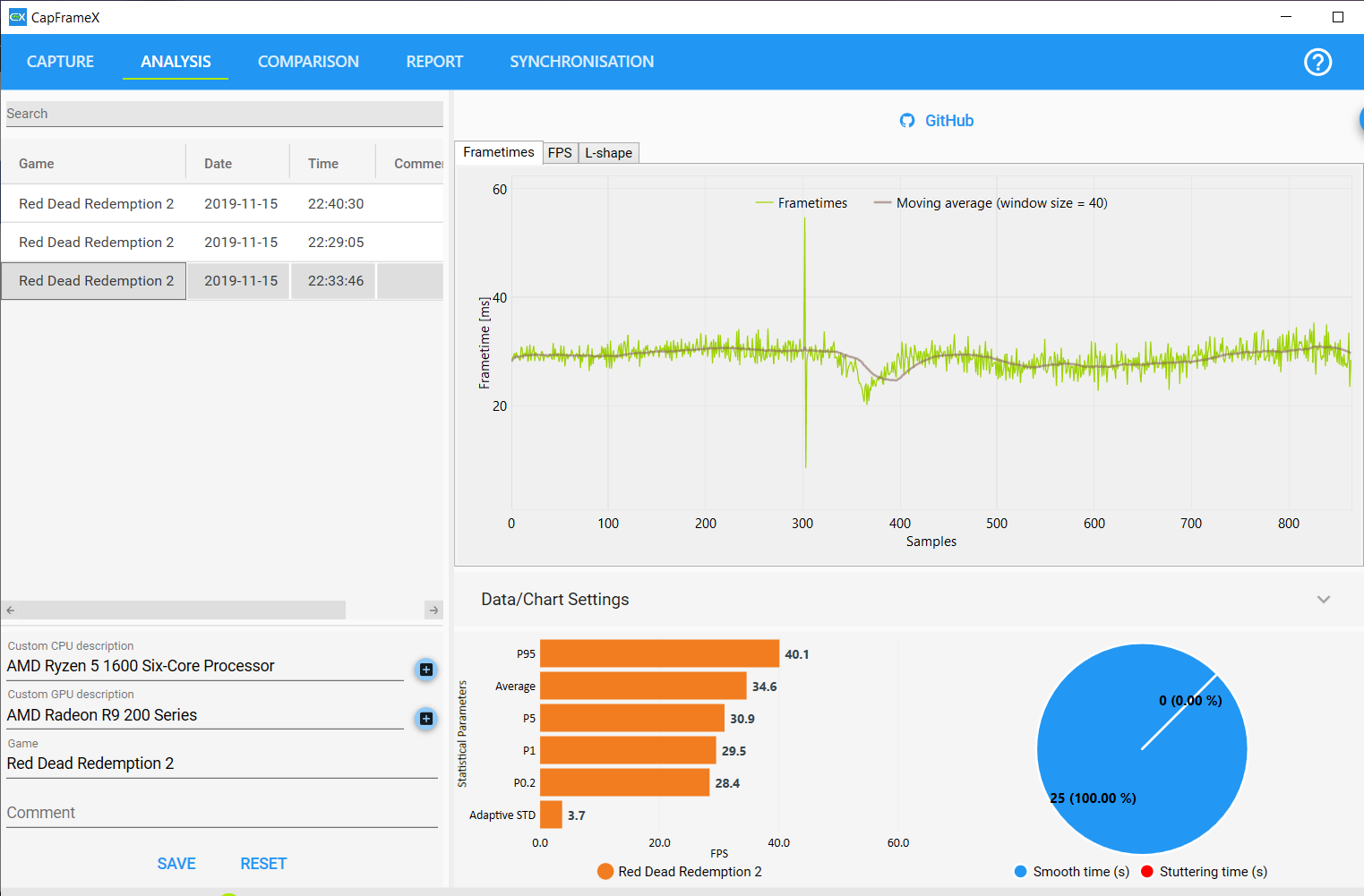Image resolution: width=1364 pixels, height=896 pixels.
Task: Select the record captured at 22:40:30
Action: [222, 204]
